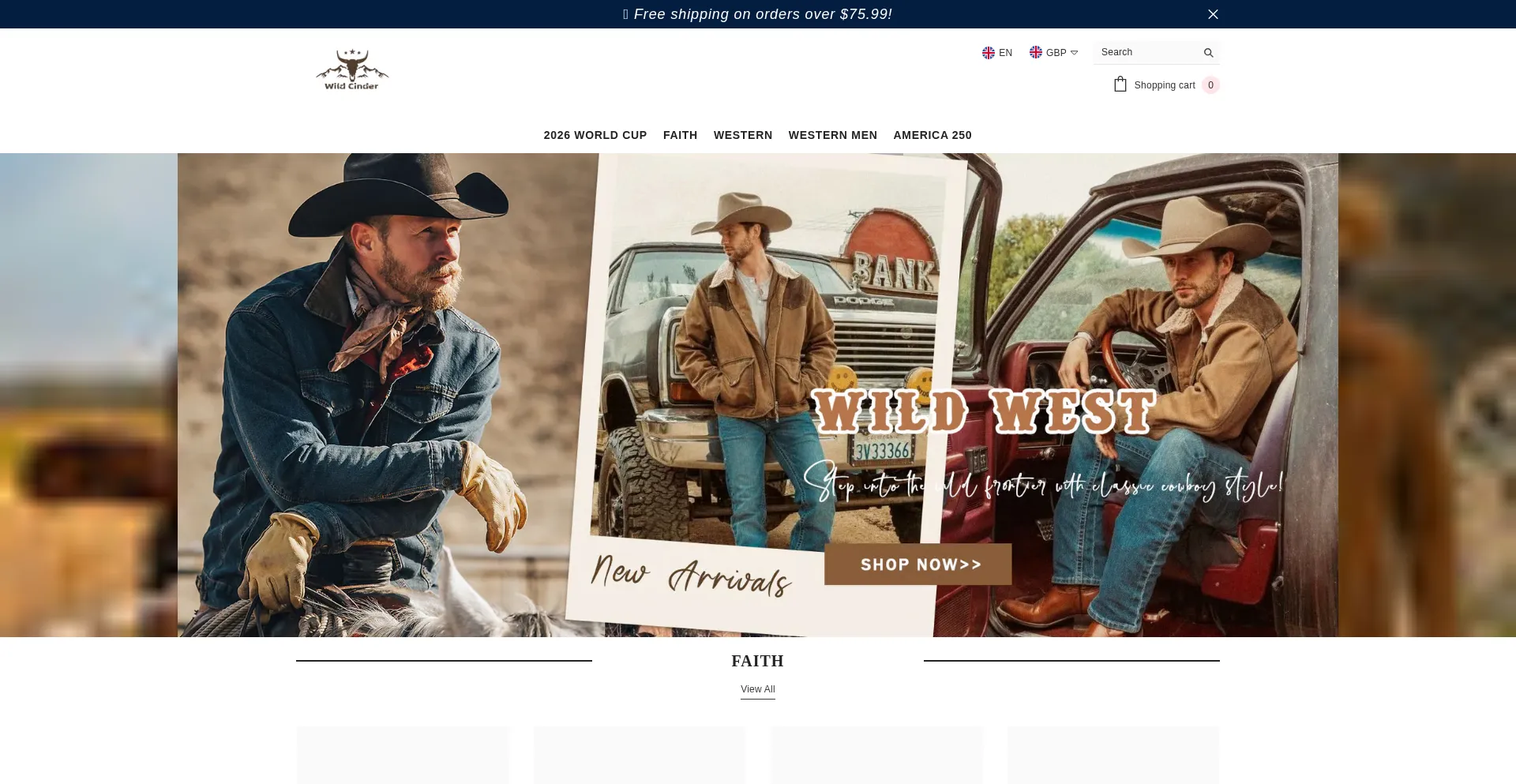The width and height of the screenshot is (1516, 784).
Task: Click the GBP currency flag icon
Action: coord(1036,52)
